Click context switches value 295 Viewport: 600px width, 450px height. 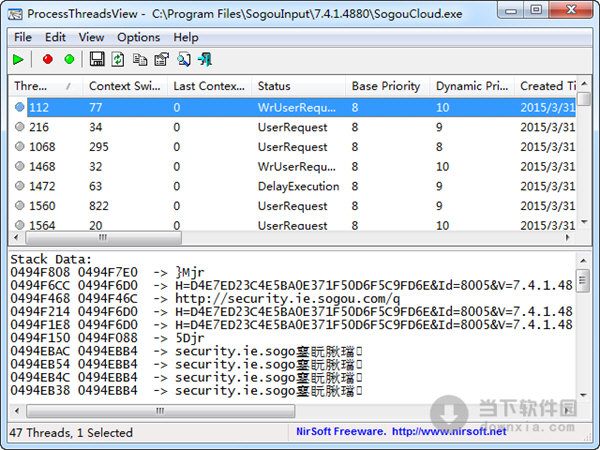(99, 147)
